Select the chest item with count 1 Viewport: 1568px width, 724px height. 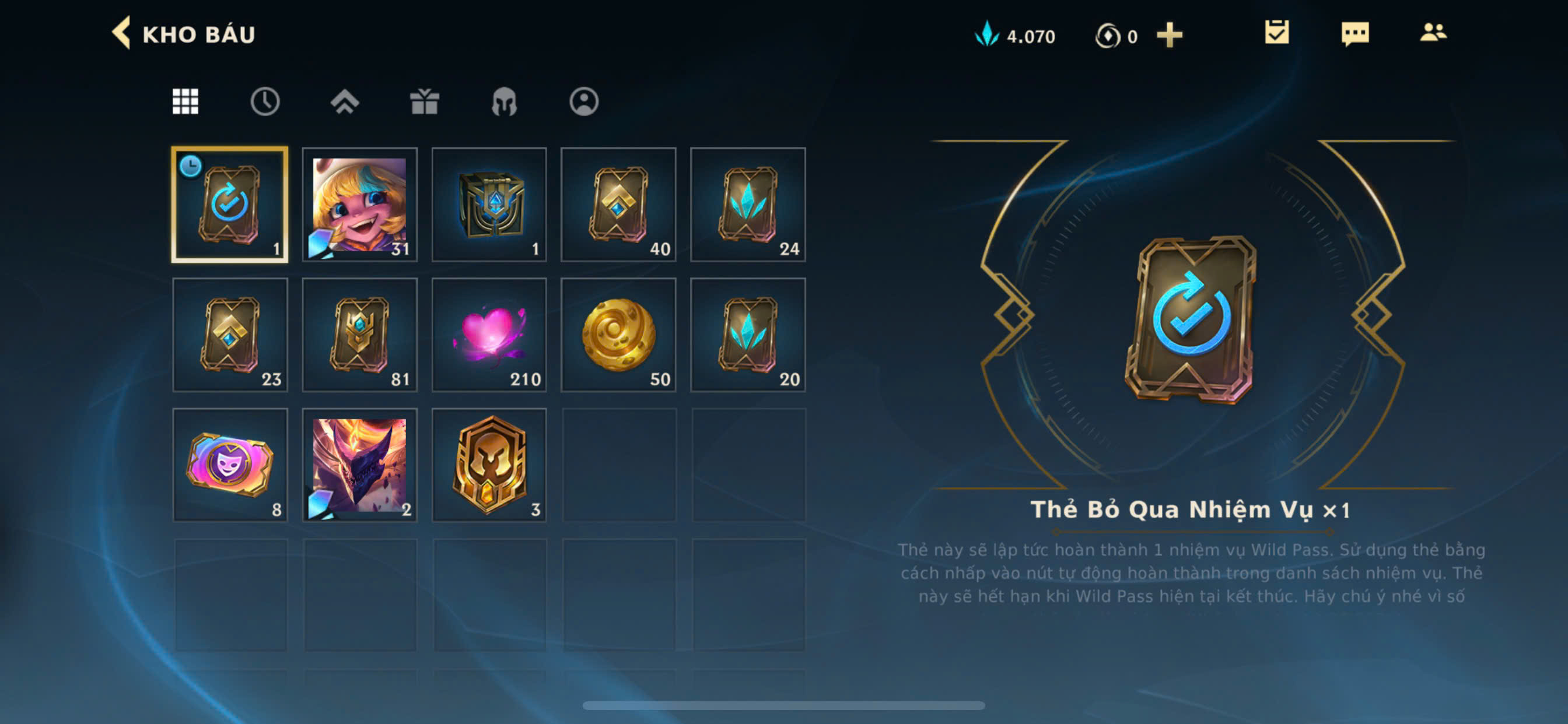489,205
